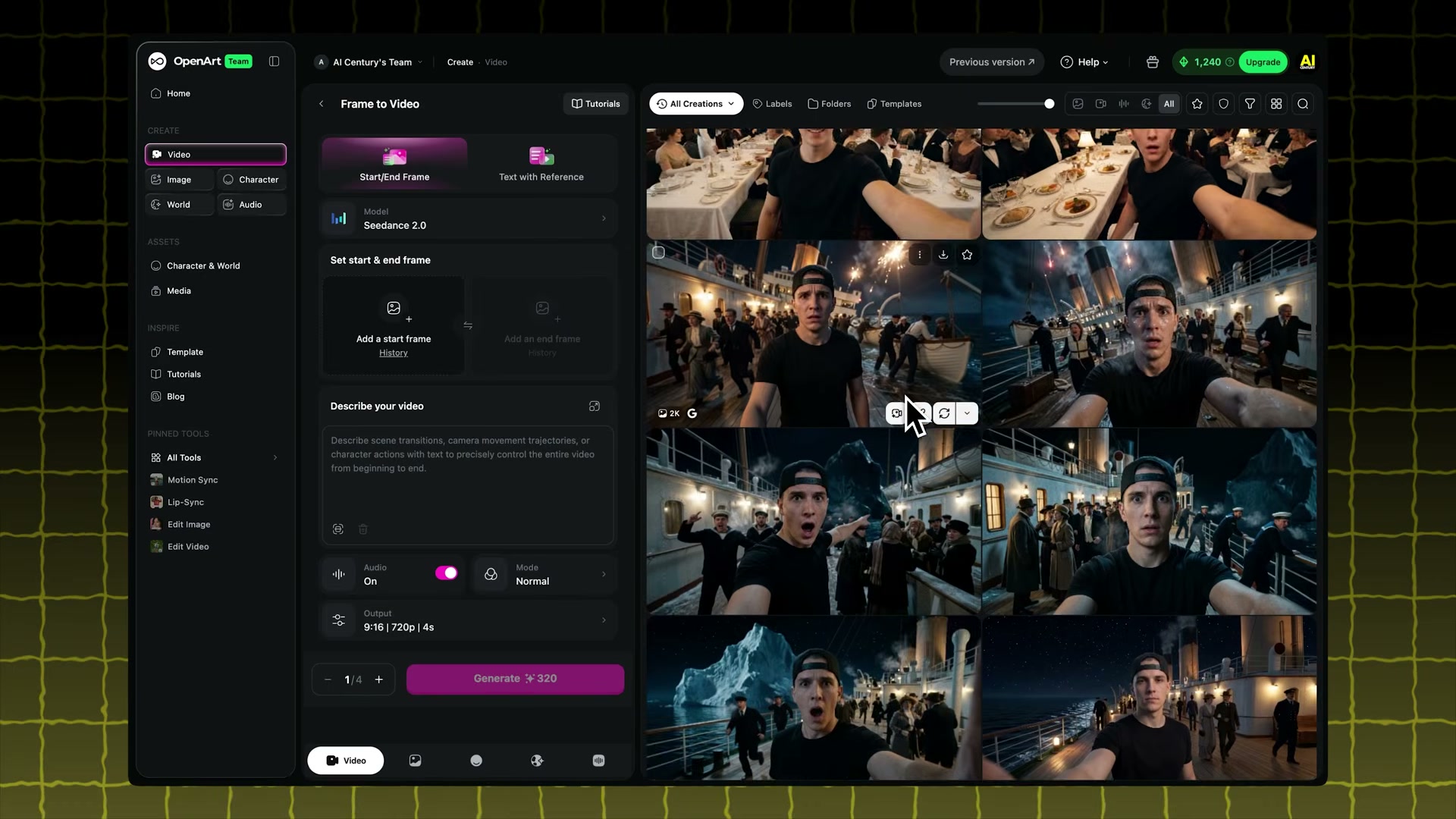This screenshot has width=1456, height=819.
Task: Open the shop basket icon in header
Action: [1153, 62]
